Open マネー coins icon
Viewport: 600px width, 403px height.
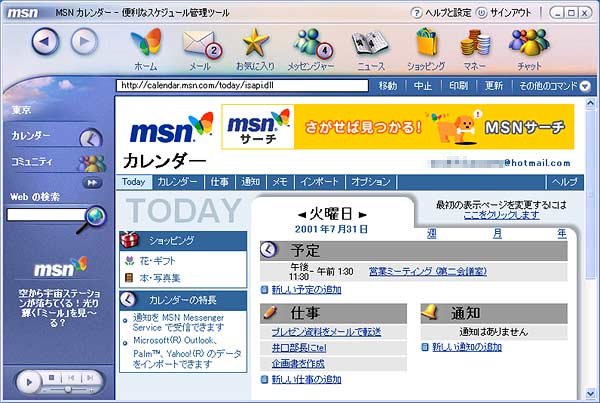[475, 43]
